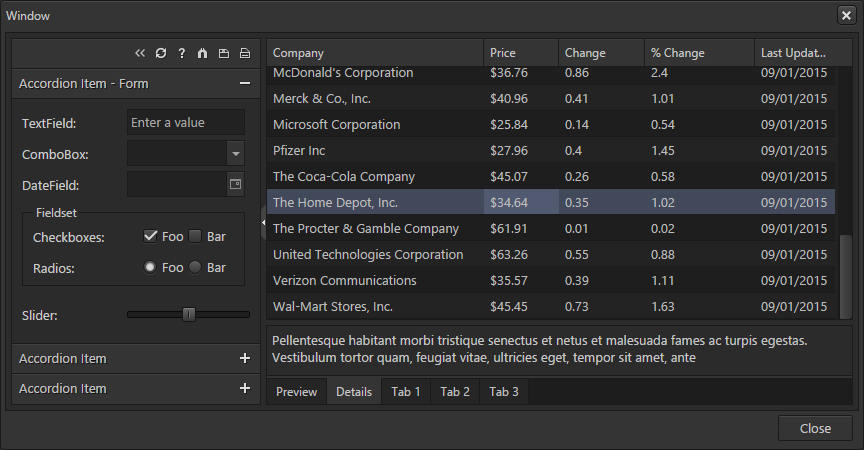Click the 0.14 change cell for Microsoft
Image resolution: width=864 pixels, height=450 pixels.
coord(601,124)
